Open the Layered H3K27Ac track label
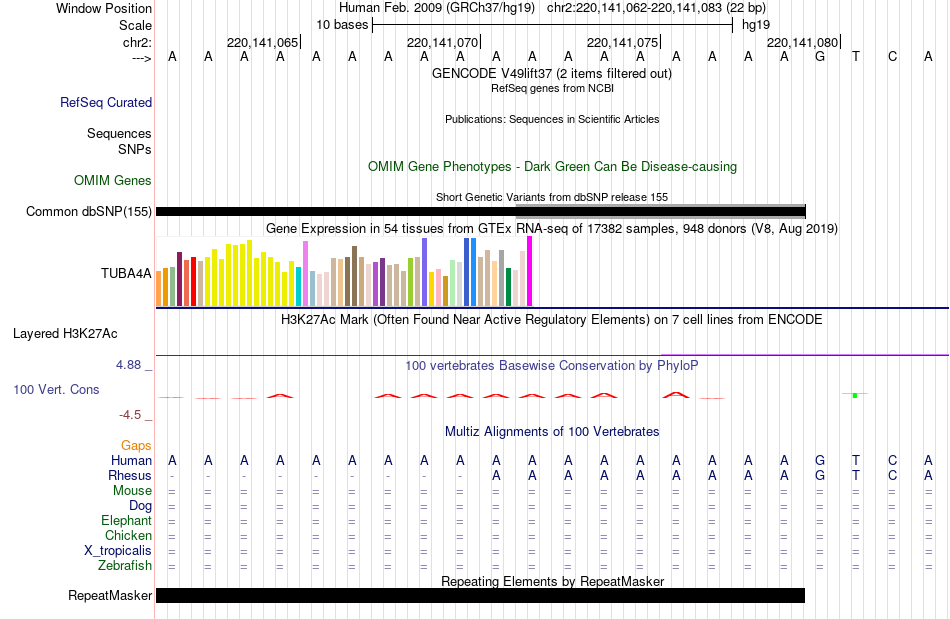Image resolution: width=950 pixels, height=619 pixels. [x=65, y=334]
